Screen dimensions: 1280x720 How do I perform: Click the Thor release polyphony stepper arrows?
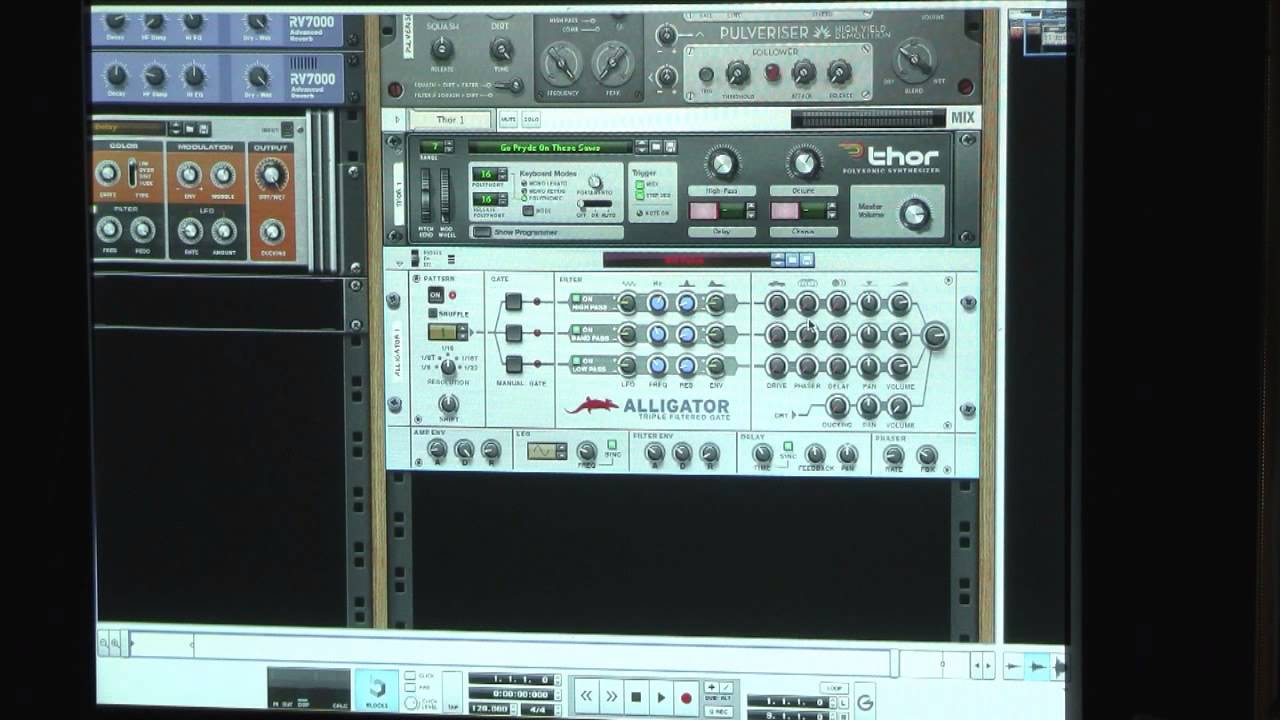tap(503, 199)
